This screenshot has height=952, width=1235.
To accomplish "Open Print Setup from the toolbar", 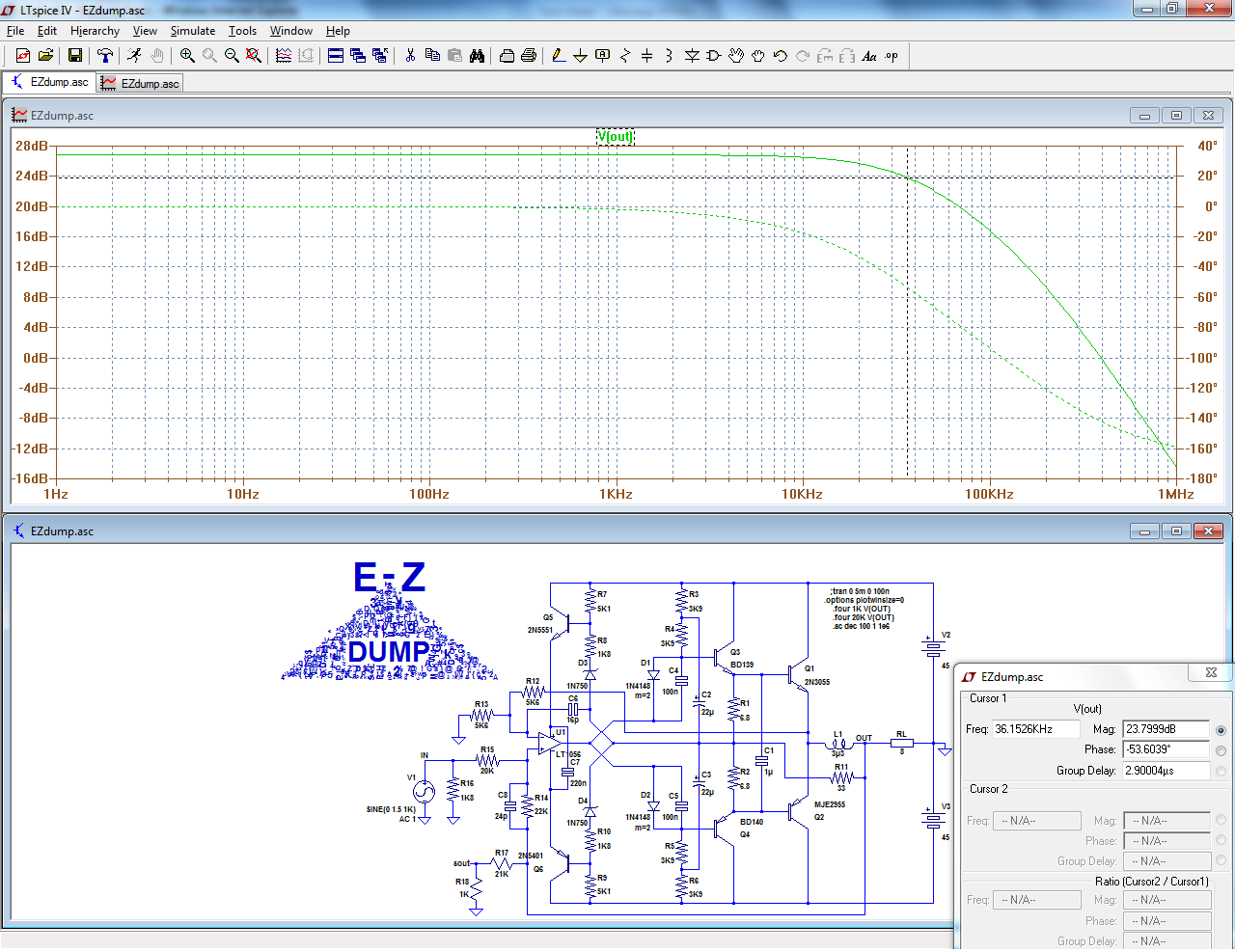I will (507, 56).
